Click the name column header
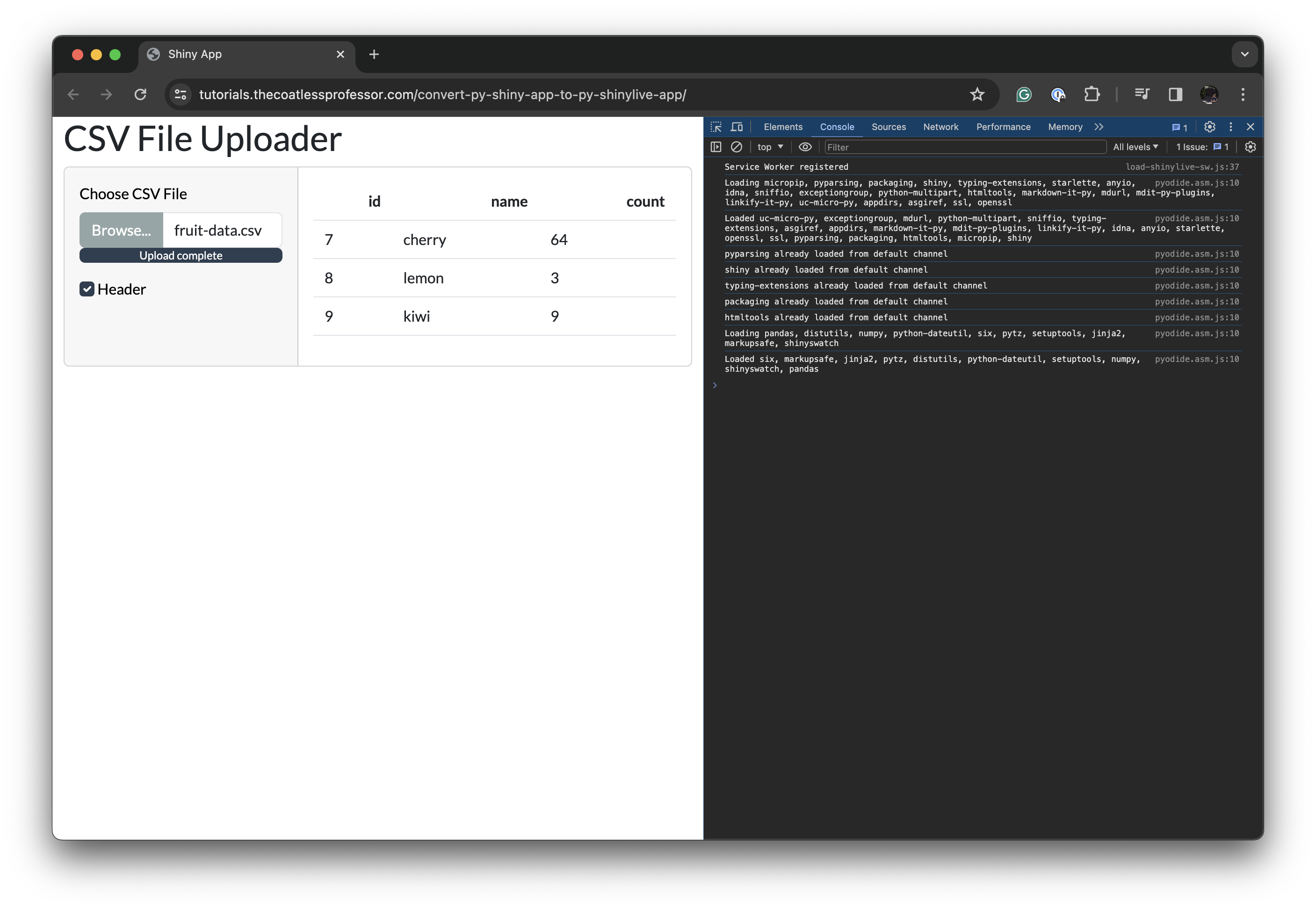This screenshot has height=909, width=1316. 509,202
